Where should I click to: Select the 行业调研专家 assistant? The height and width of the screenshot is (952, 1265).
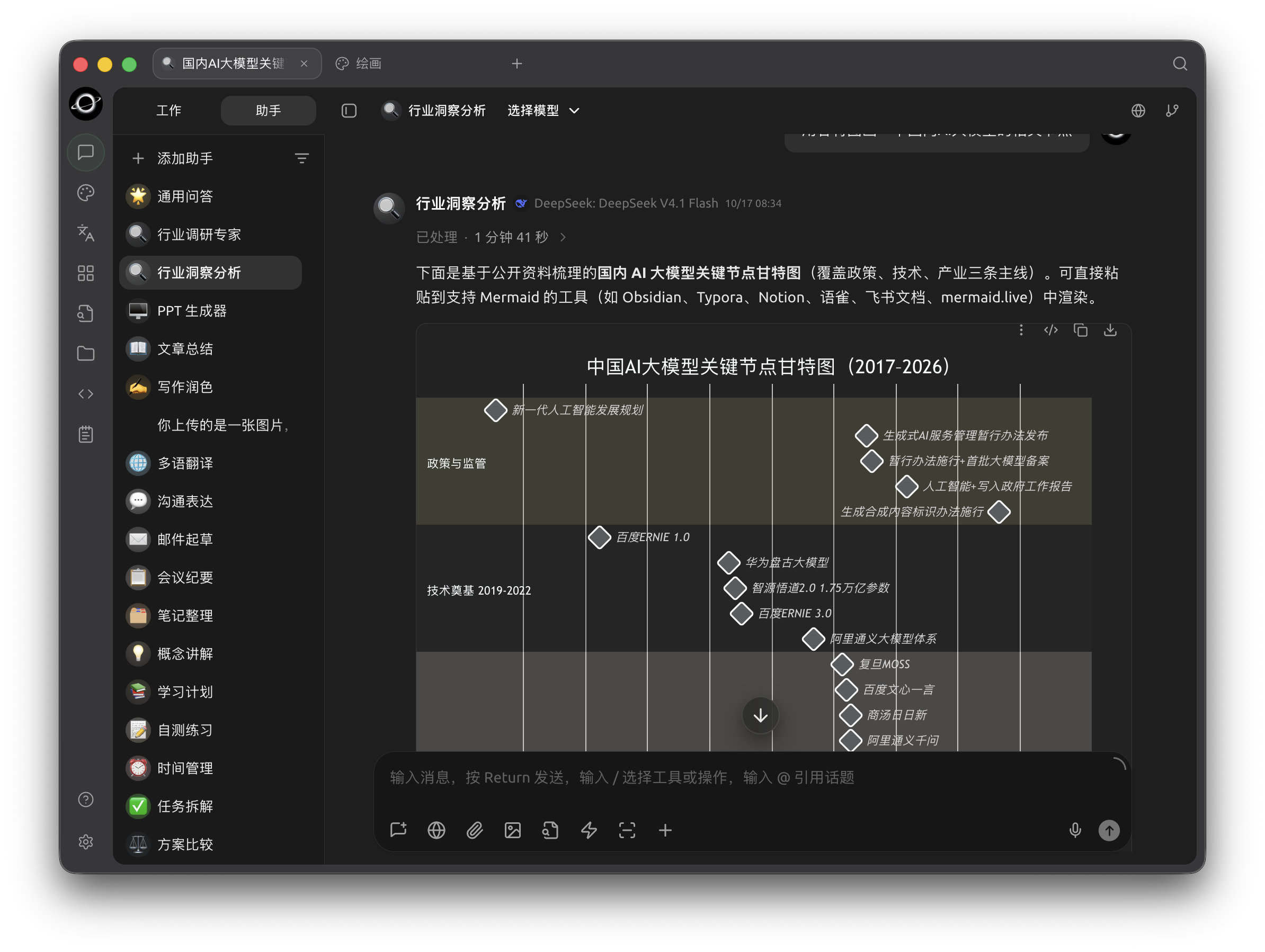(210, 235)
